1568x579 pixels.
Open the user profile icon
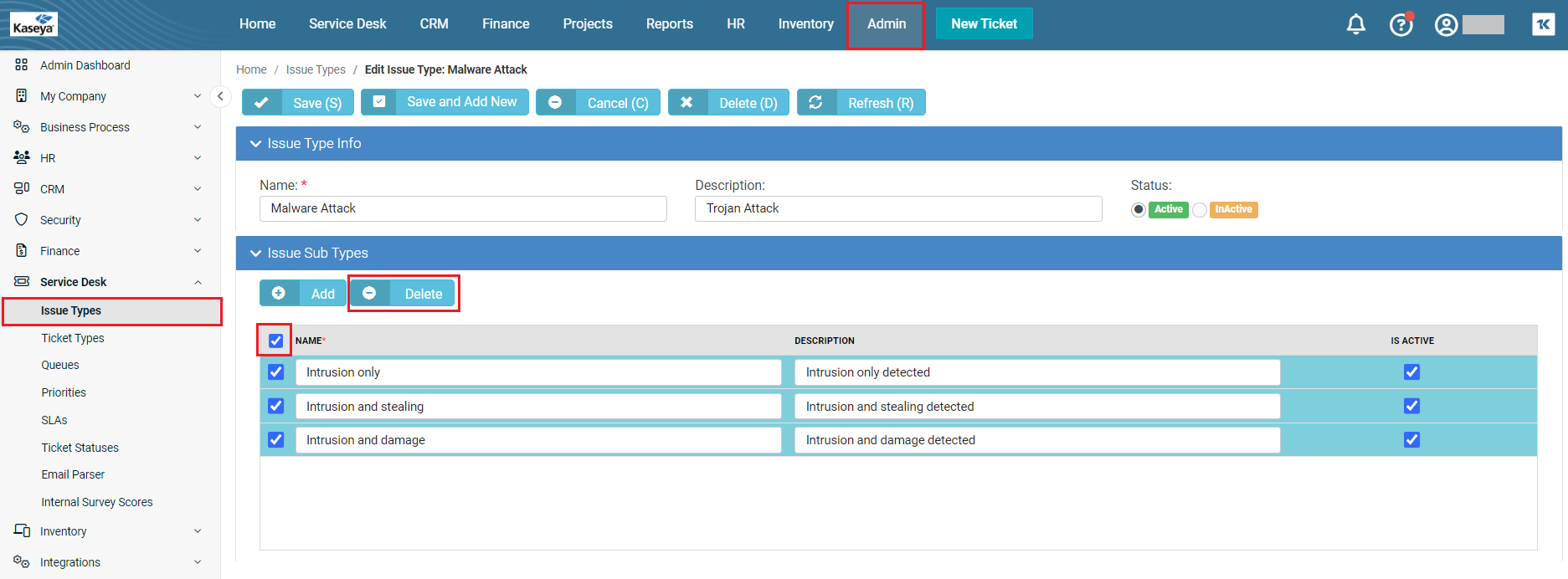pyautogui.click(x=1446, y=25)
